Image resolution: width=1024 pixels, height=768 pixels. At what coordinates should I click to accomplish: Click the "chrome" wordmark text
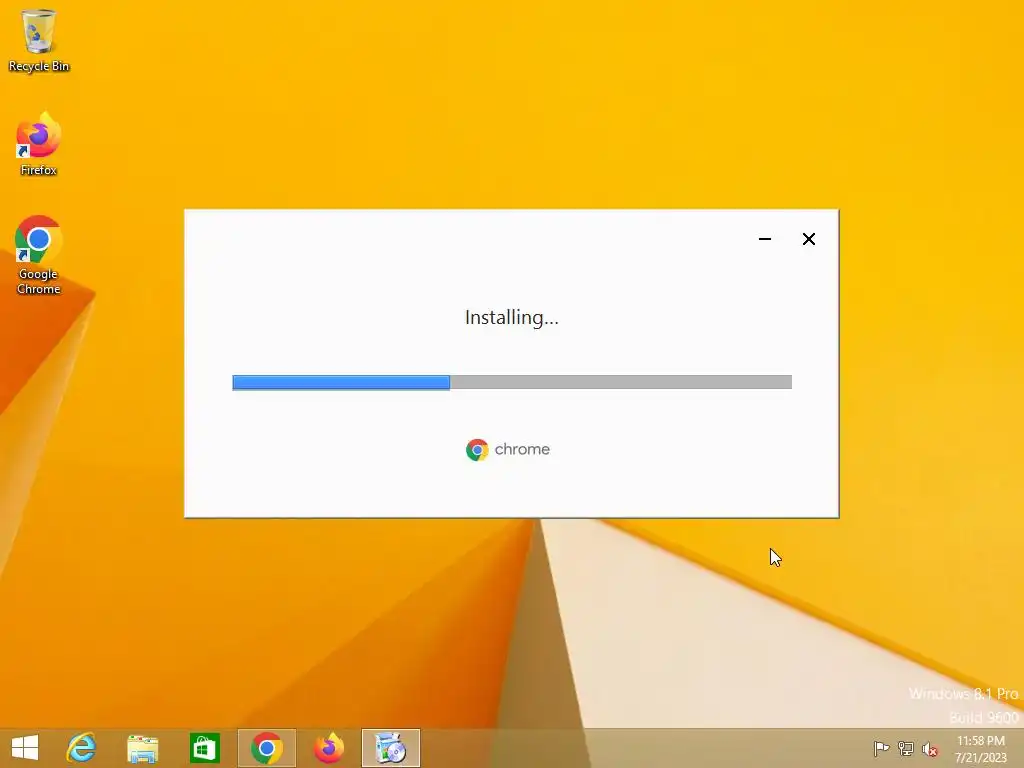click(522, 449)
